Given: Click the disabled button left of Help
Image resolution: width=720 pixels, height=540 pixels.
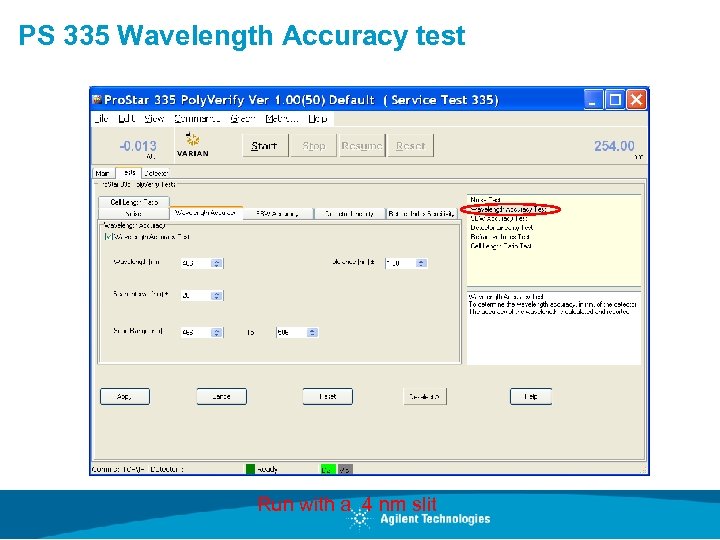Looking at the screenshot, I should [x=425, y=396].
